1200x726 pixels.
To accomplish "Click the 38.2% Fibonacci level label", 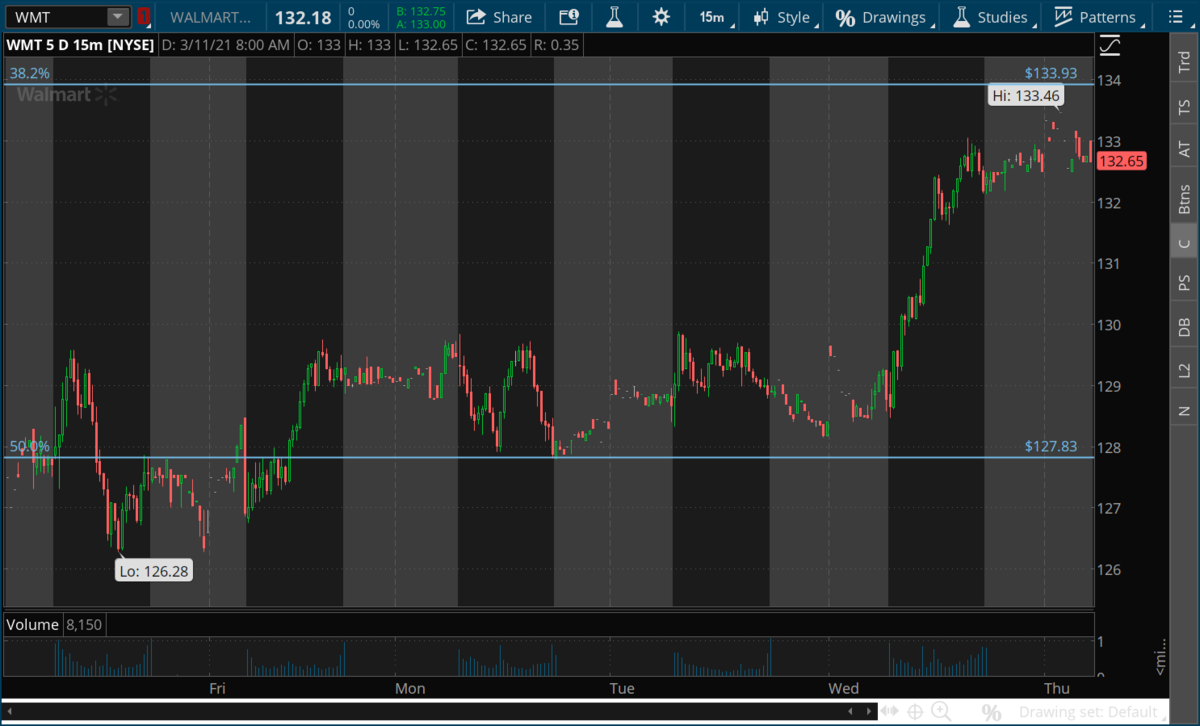I will tap(30, 73).
